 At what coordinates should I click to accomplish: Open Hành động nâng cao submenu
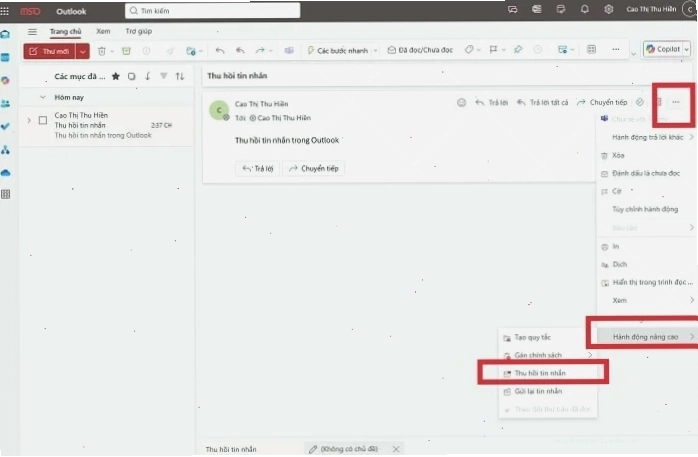646,337
